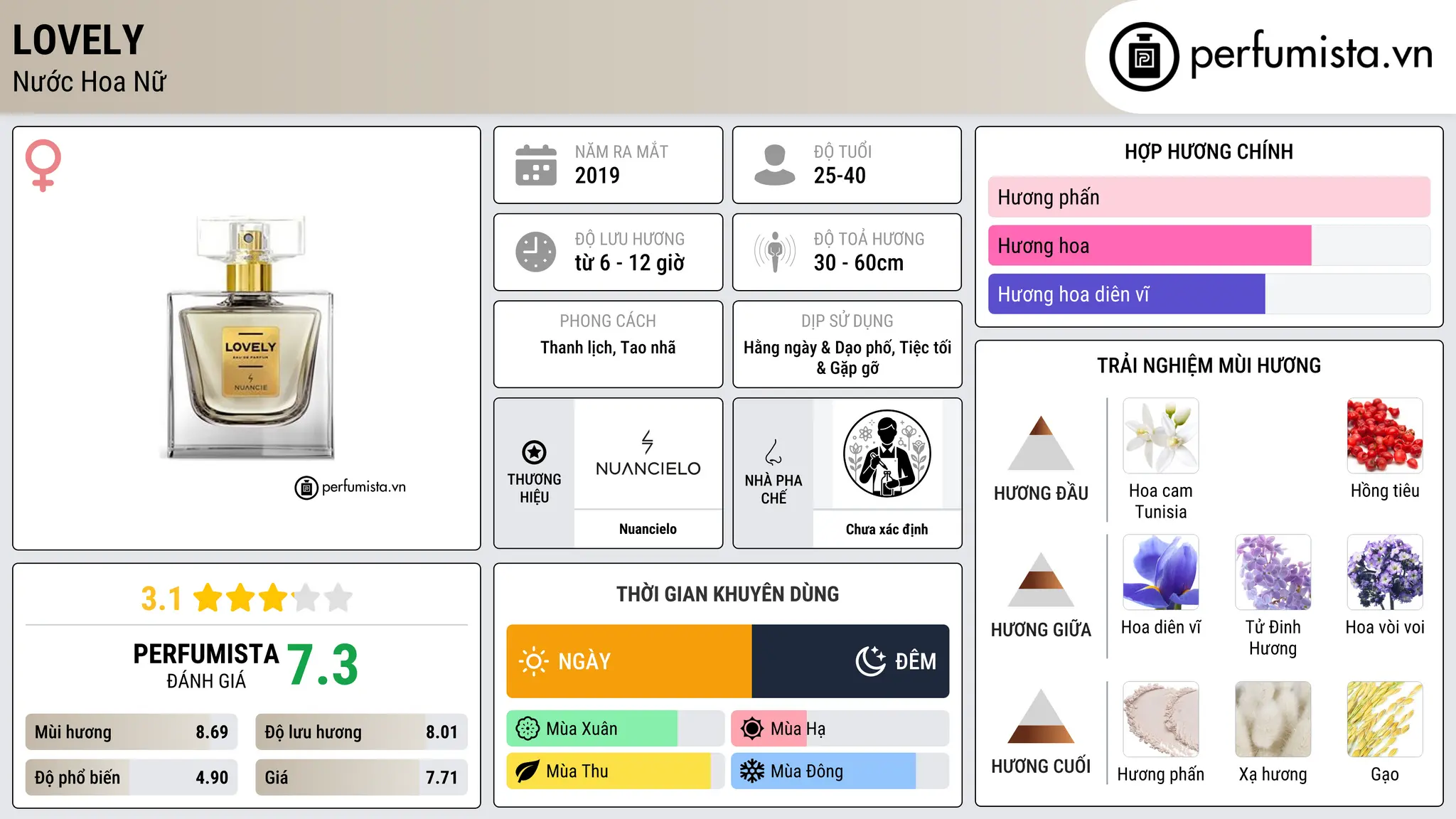Click the Mùa Hạ season bar
The height and width of the screenshot is (819, 1456).
840,729
